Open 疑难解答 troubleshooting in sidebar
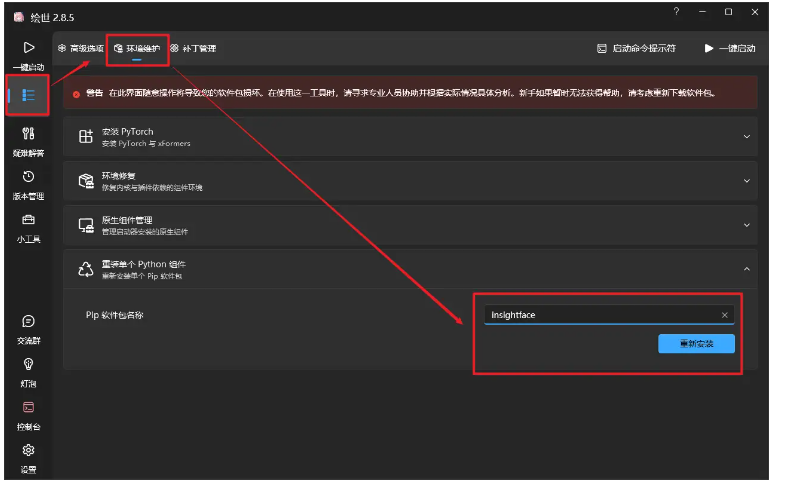 [28, 139]
